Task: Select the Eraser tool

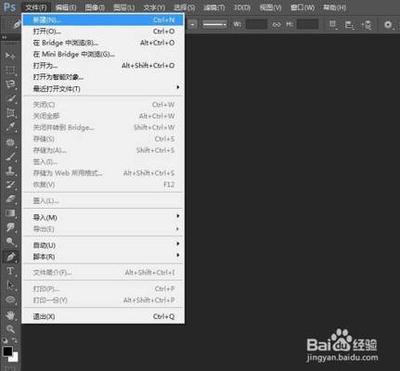Action: [10, 199]
